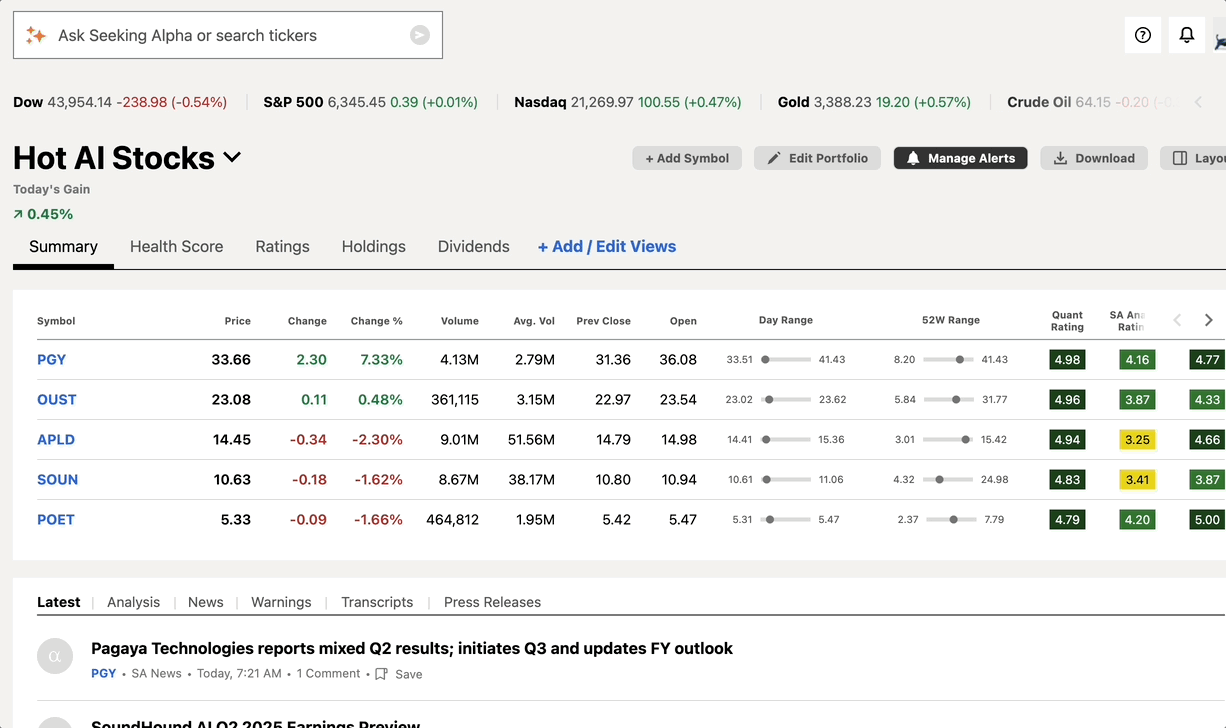Select the Latest news filter tab

coord(59,602)
